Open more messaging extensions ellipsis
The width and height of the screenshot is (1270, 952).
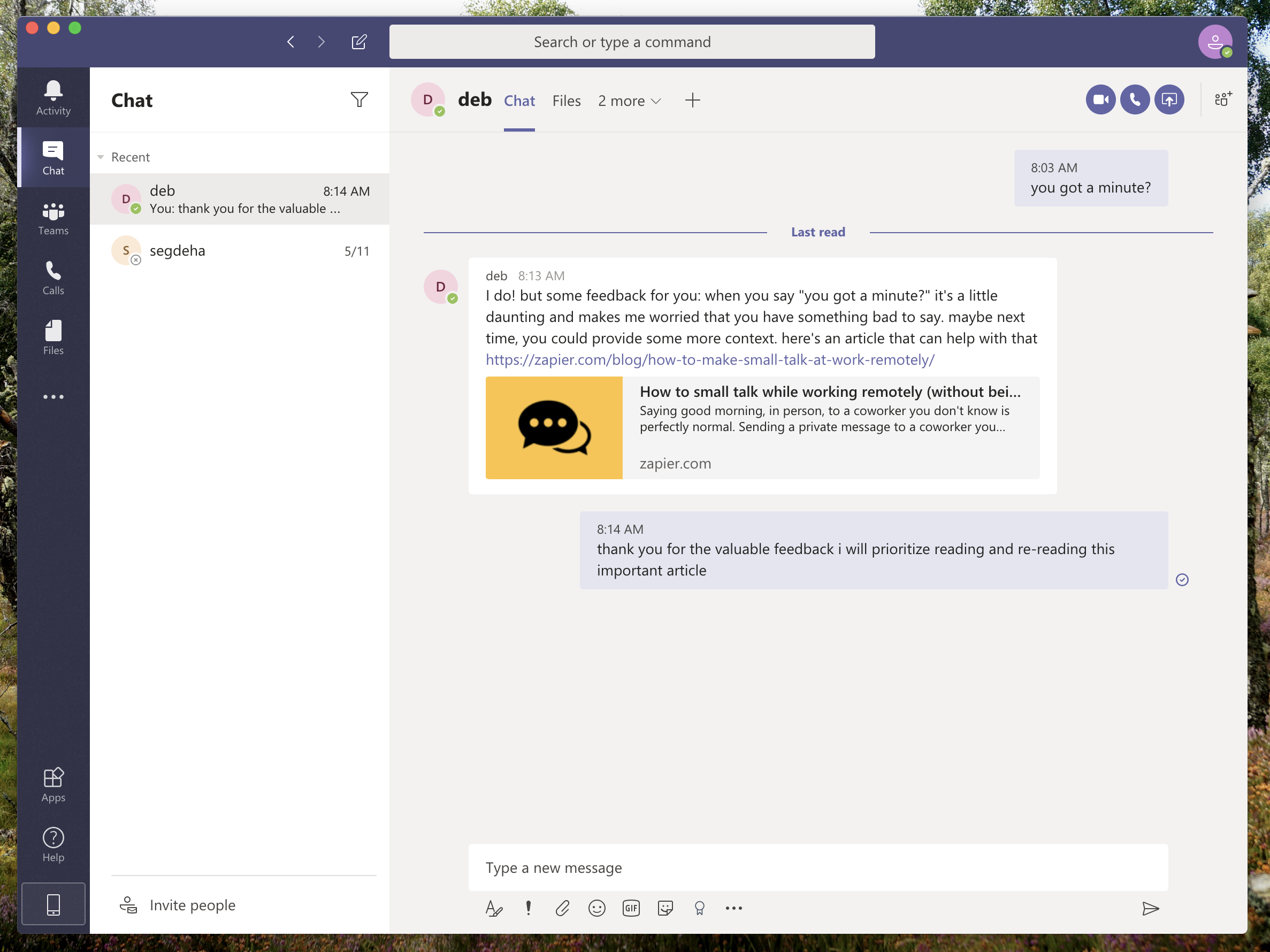pos(734,908)
